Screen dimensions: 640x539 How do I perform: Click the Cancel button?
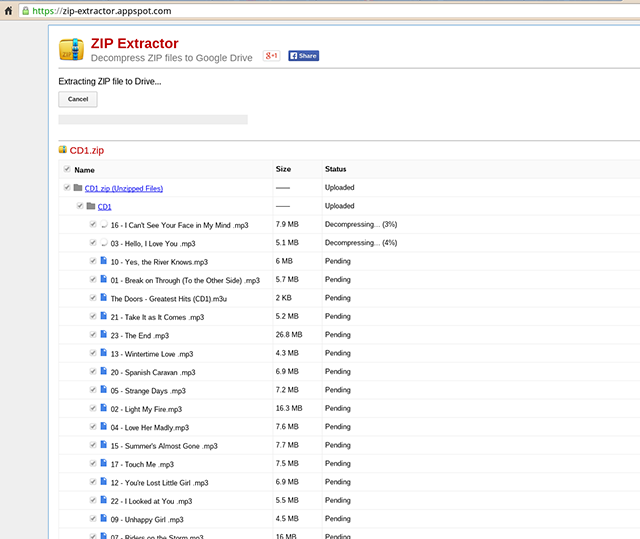tap(78, 99)
